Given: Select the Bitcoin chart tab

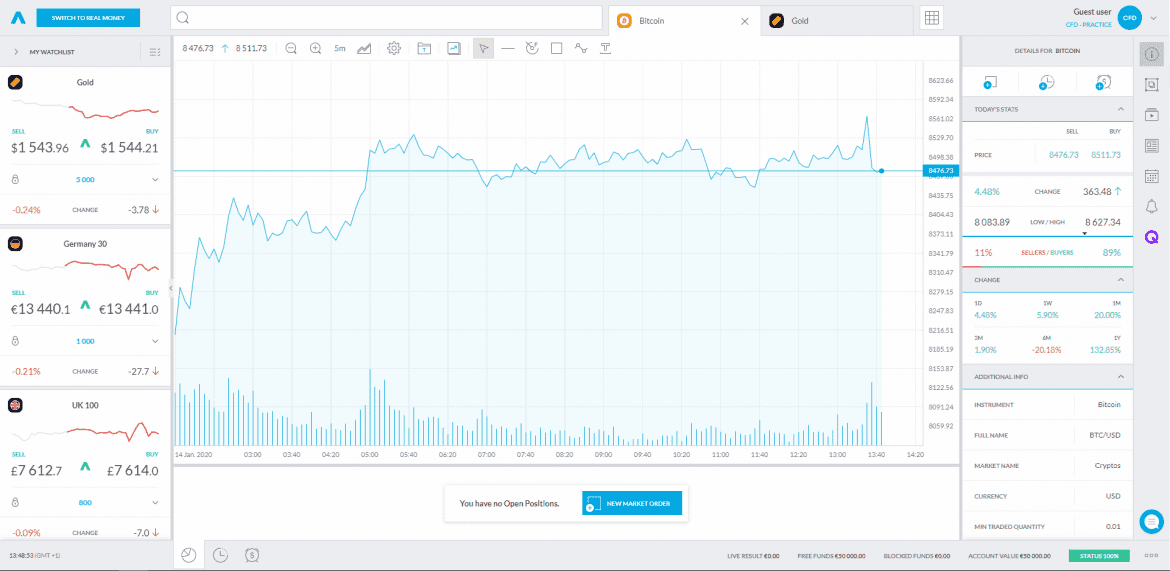Looking at the screenshot, I should (x=680, y=20).
